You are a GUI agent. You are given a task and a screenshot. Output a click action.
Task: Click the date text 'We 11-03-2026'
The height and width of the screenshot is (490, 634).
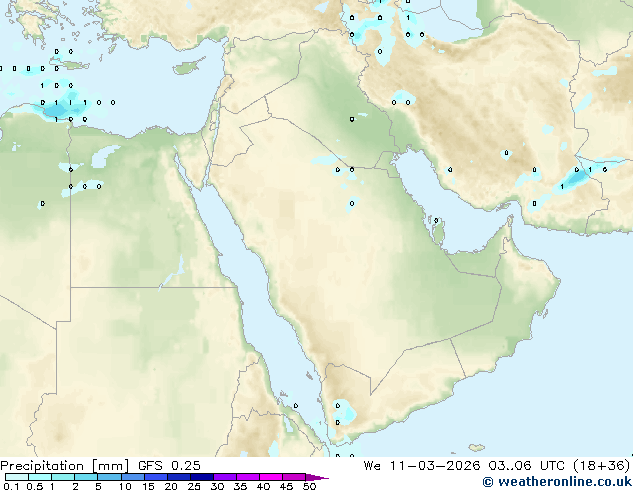[422, 466]
